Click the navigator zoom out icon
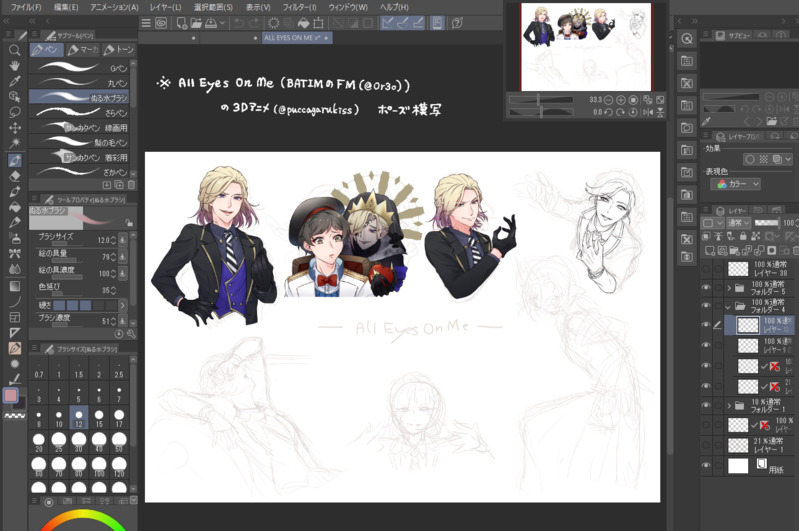The height and width of the screenshot is (531, 799). [x=608, y=100]
